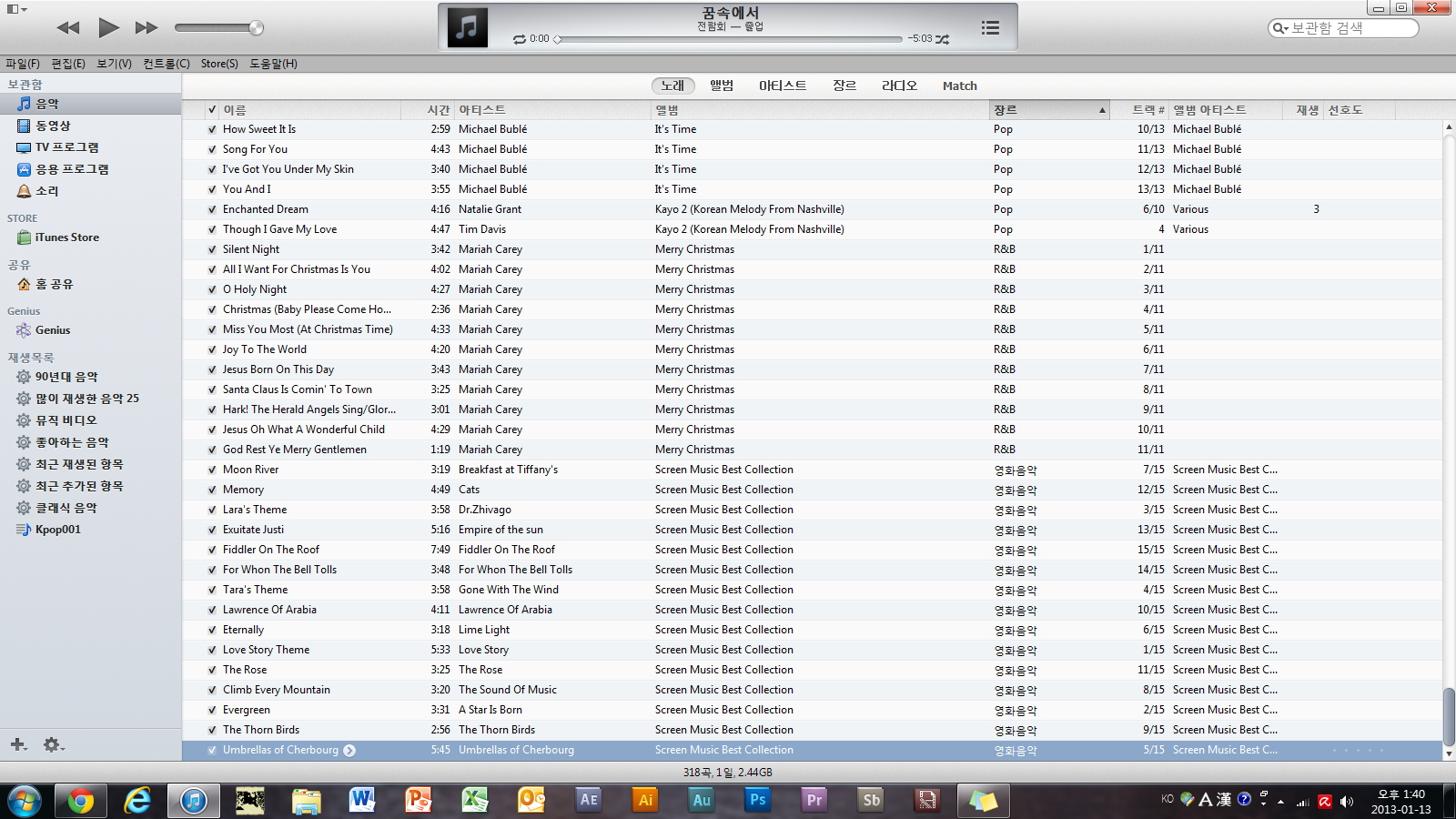Toggle the shuffle icon
Screen dimensions: 1456x819
coord(943,39)
